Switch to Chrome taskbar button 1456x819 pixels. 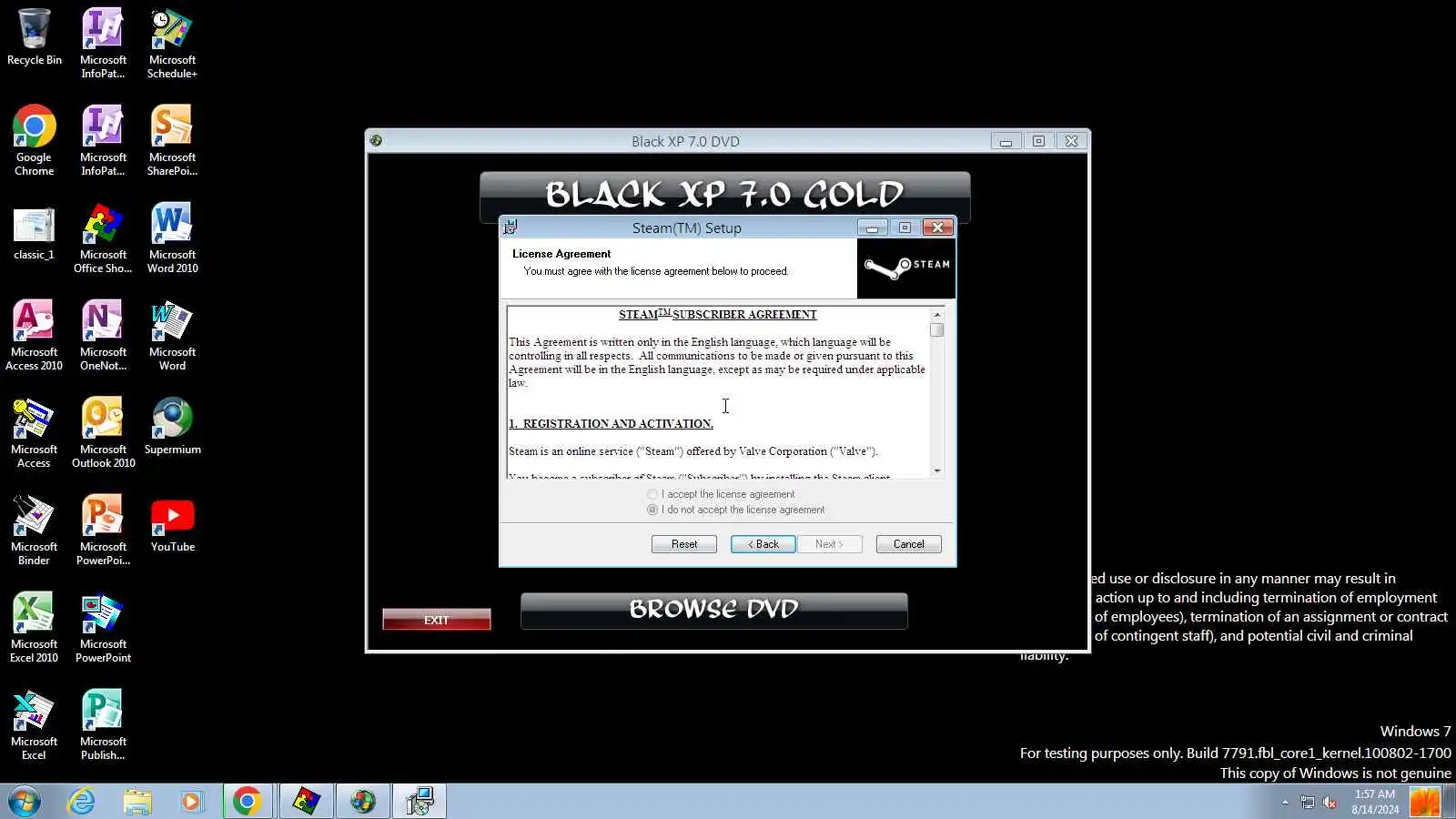click(x=248, y=802)
